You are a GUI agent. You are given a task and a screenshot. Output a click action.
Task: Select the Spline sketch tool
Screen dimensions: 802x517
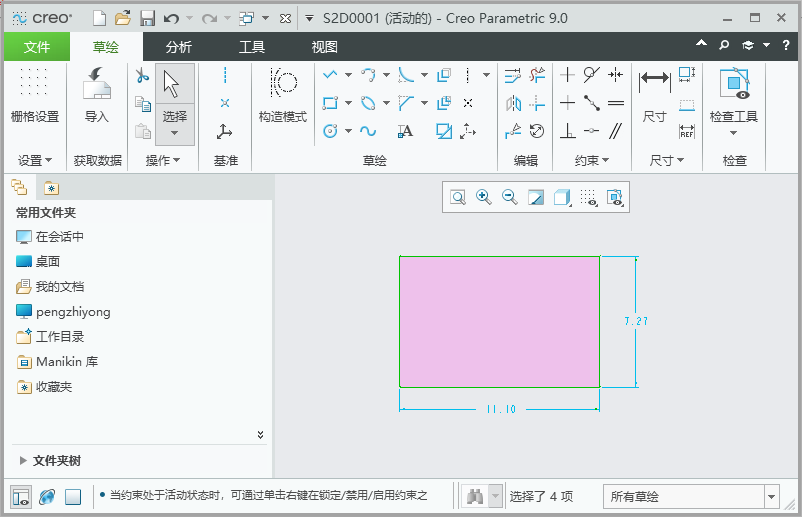click(368, 131)
